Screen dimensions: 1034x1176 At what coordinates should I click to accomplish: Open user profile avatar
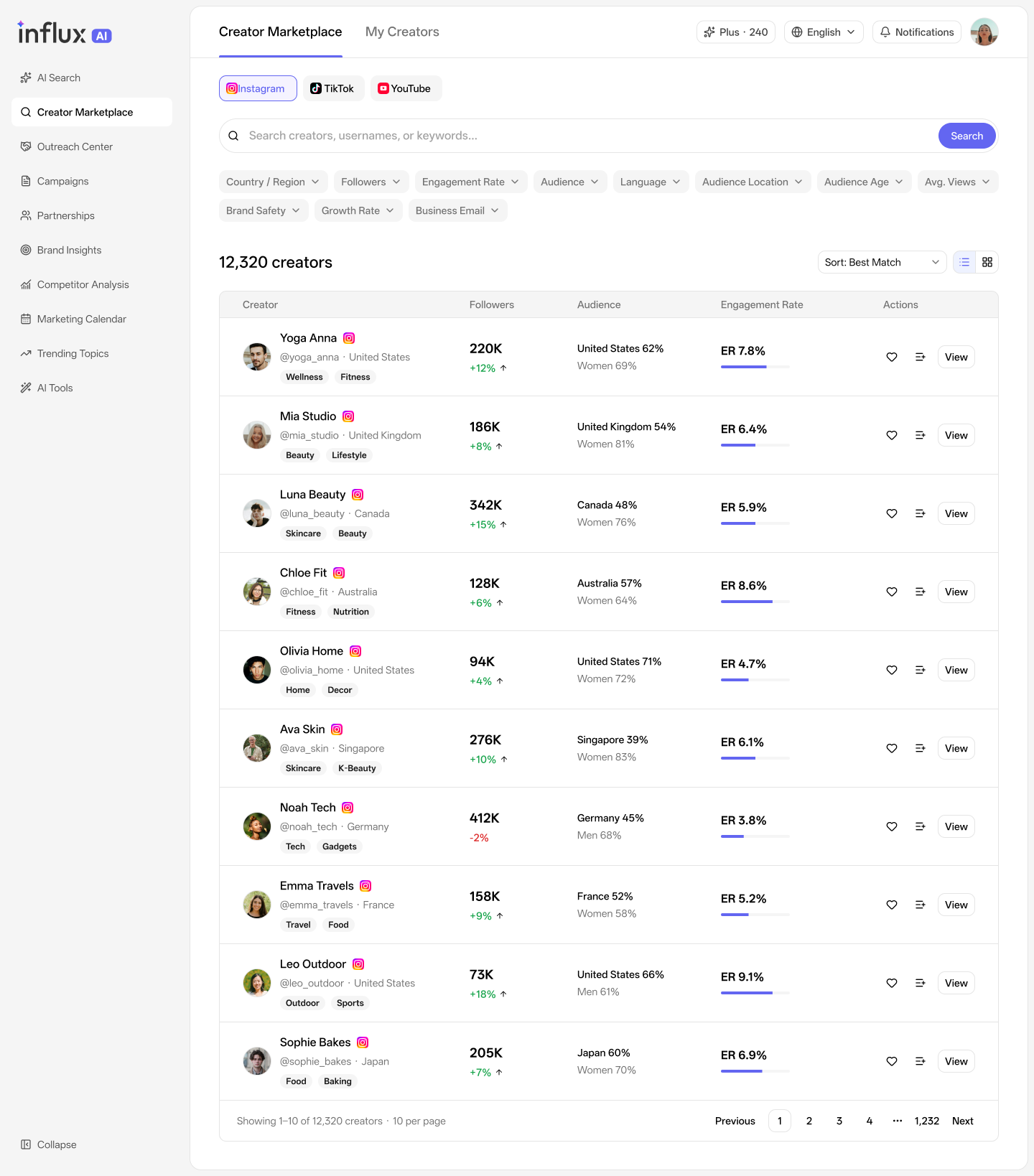(984, 32)
